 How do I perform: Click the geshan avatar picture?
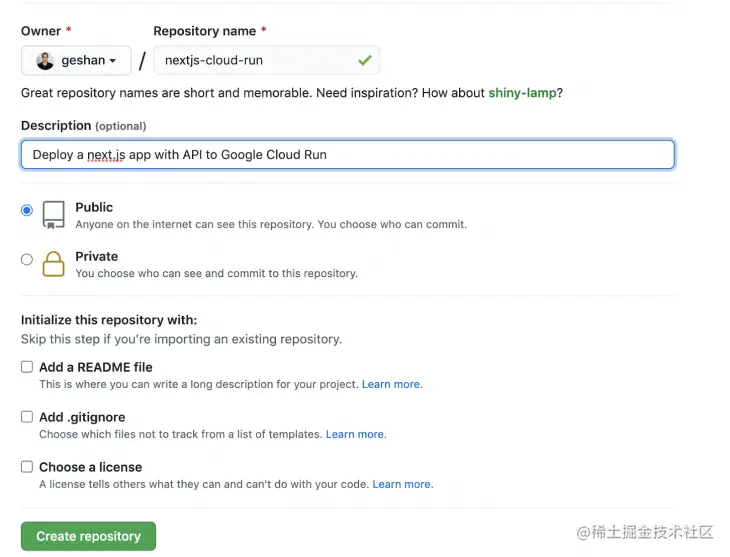point(45,61)
